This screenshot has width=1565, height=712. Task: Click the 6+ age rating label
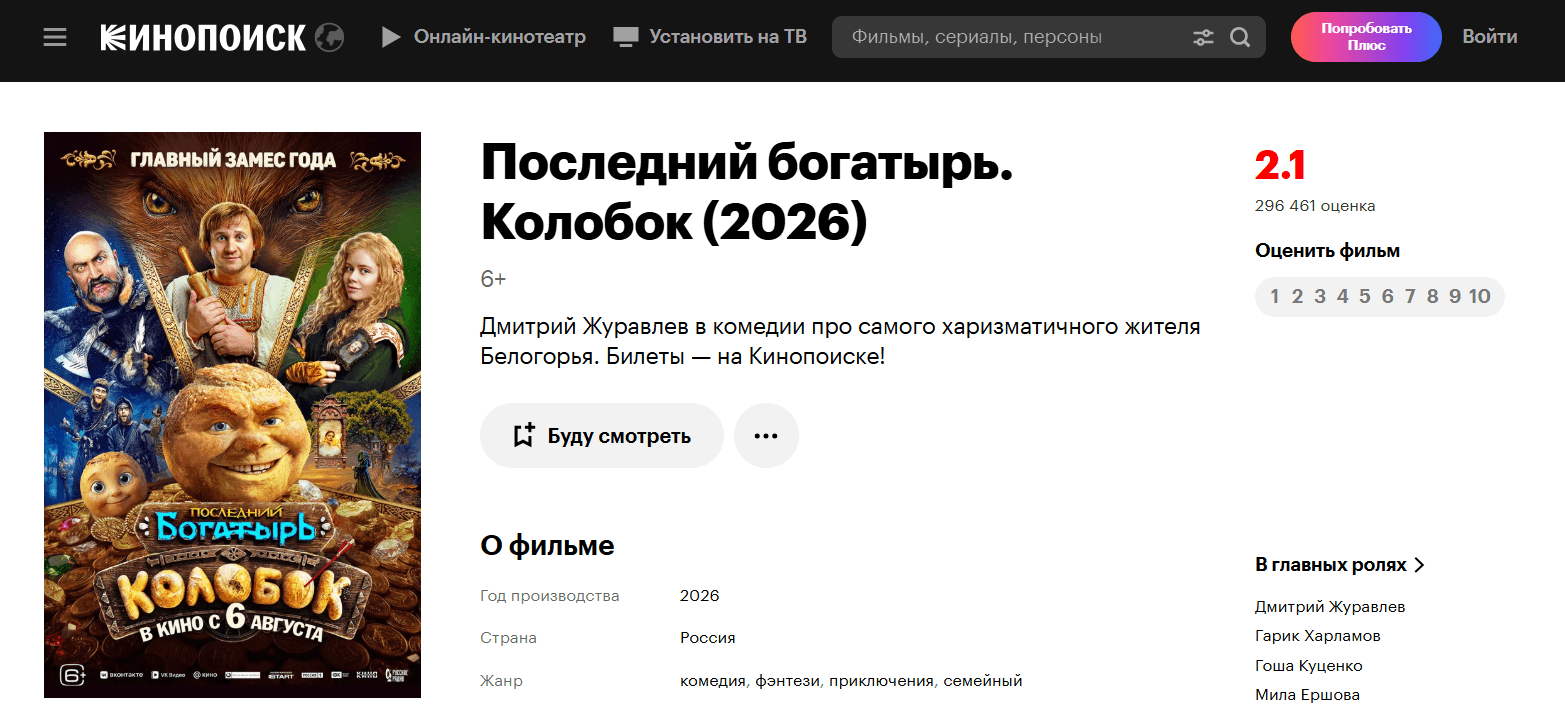coord(493,279)
